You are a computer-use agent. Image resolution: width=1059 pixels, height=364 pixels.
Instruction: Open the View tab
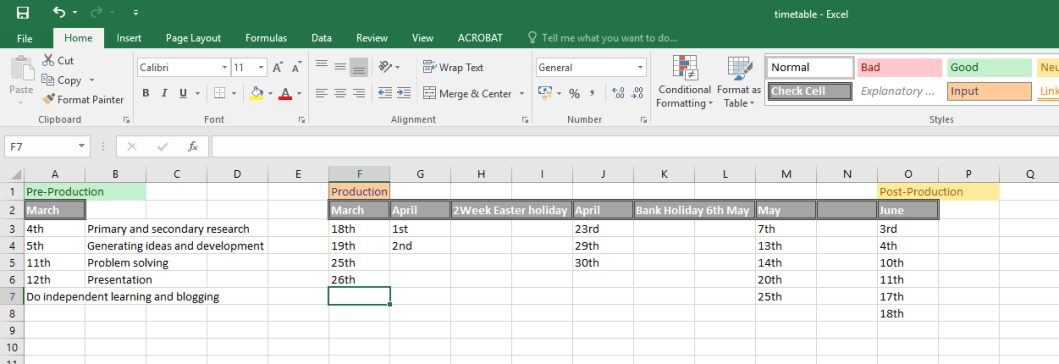pyautogui.click(x=423, y=38)
